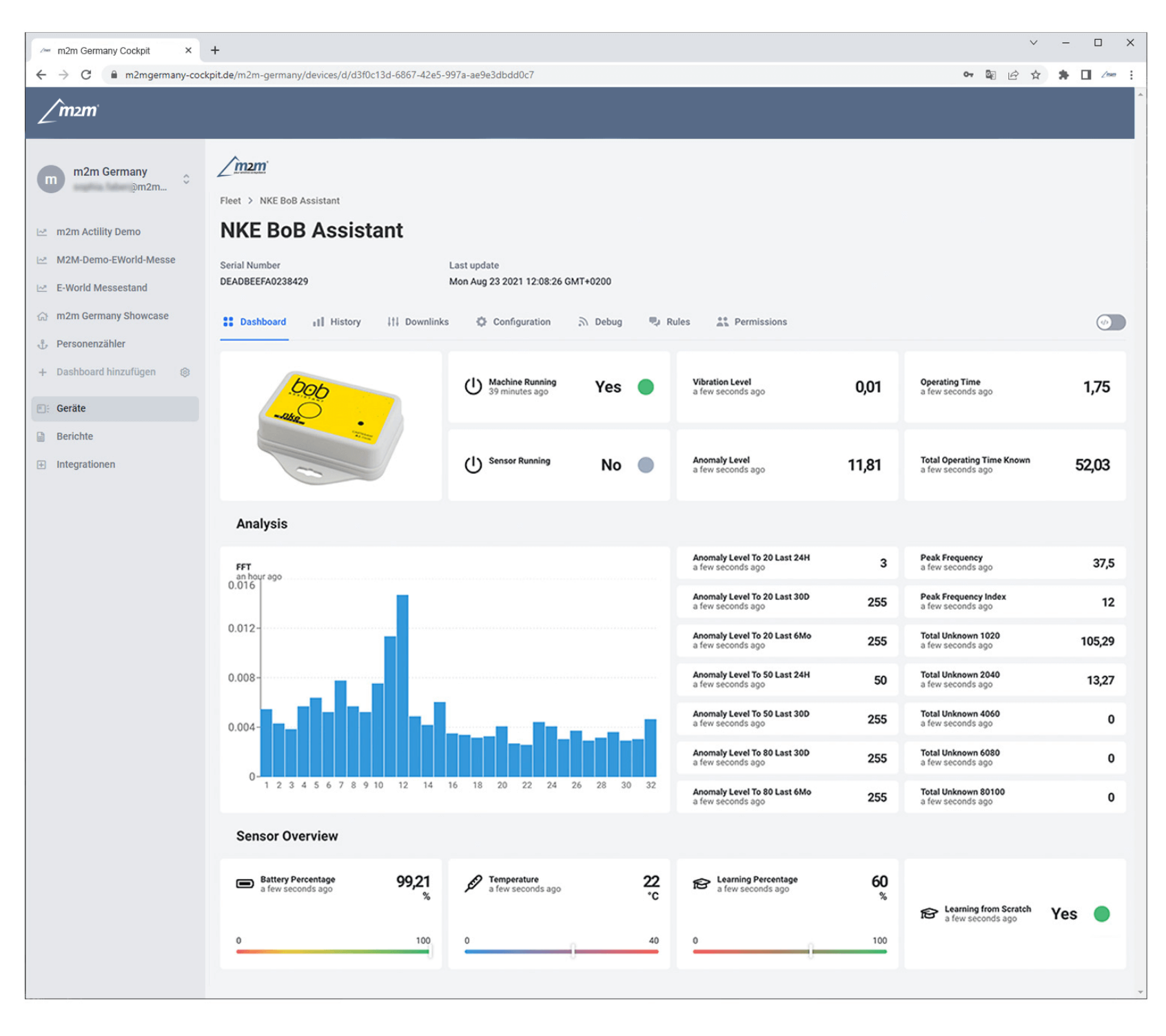Open the Integrationen sidebar item

(85, 464)
